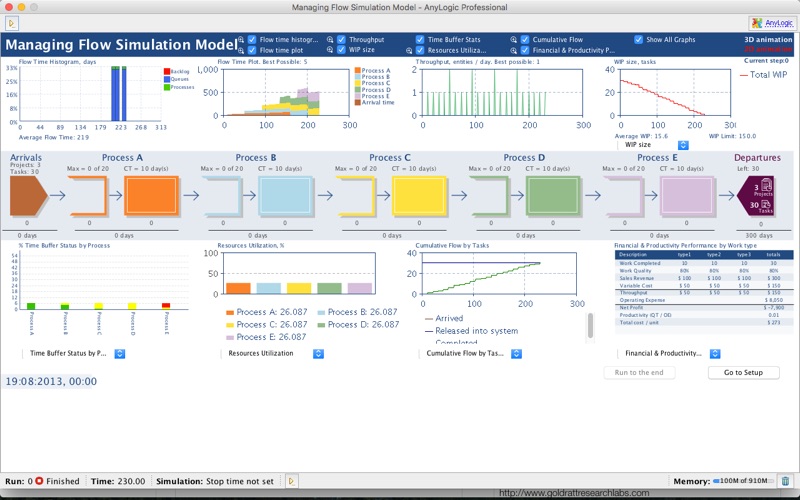The image size is (800, 500).
Task: Toggle the Cumulative Flow checkbox
Action: [x=525, y=39]
